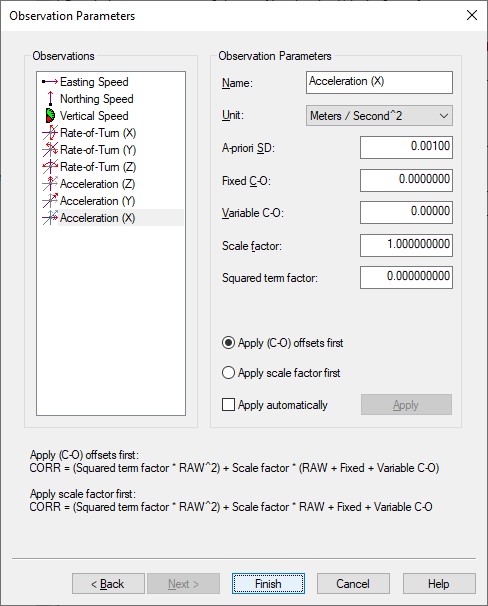Click the disabled Next button
The height and width of the screenshot is (606, 488).
[x=183, y=584]
